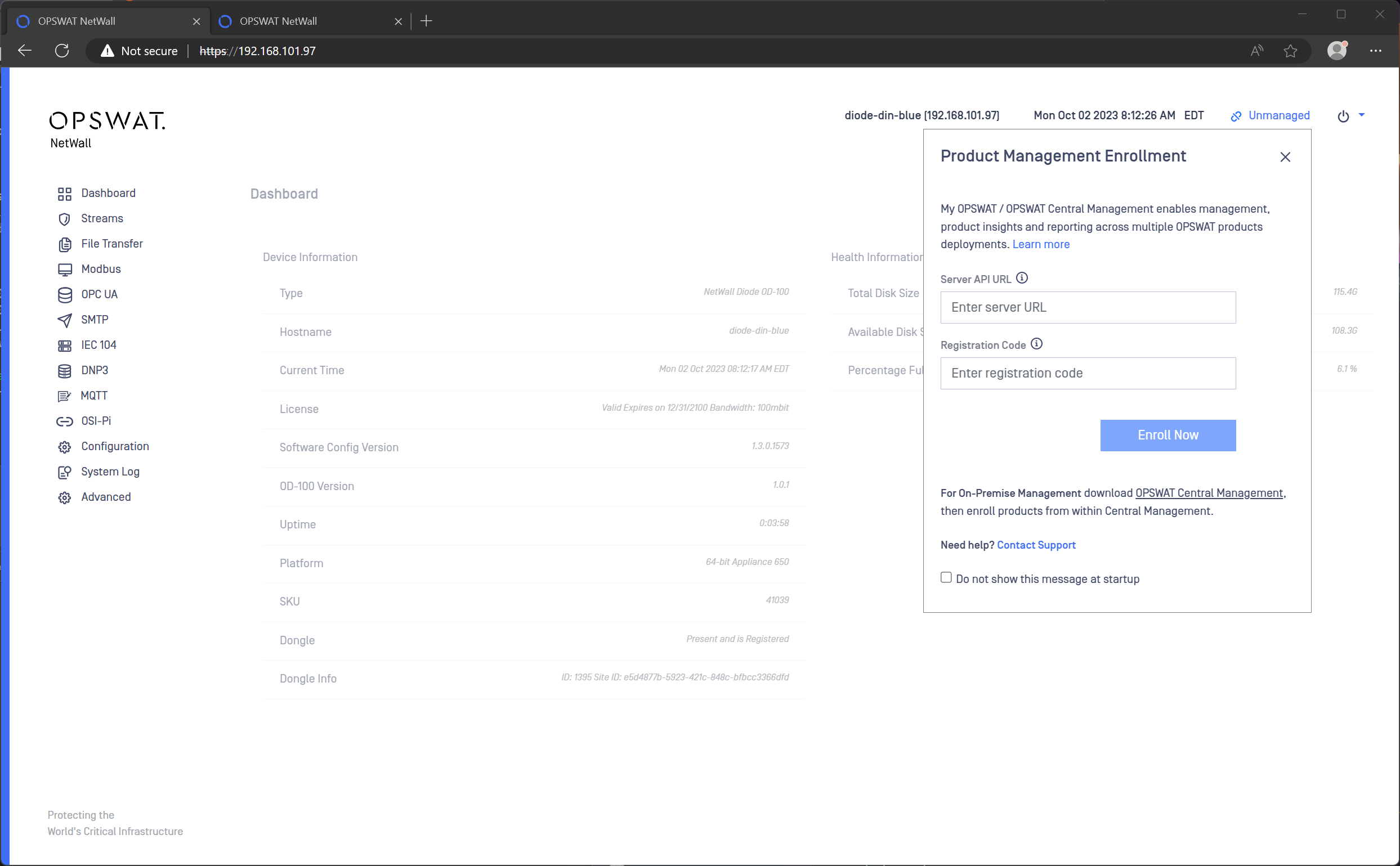
Task: Click the Unmanaged chain link icon
Action: click(1236, 116)
